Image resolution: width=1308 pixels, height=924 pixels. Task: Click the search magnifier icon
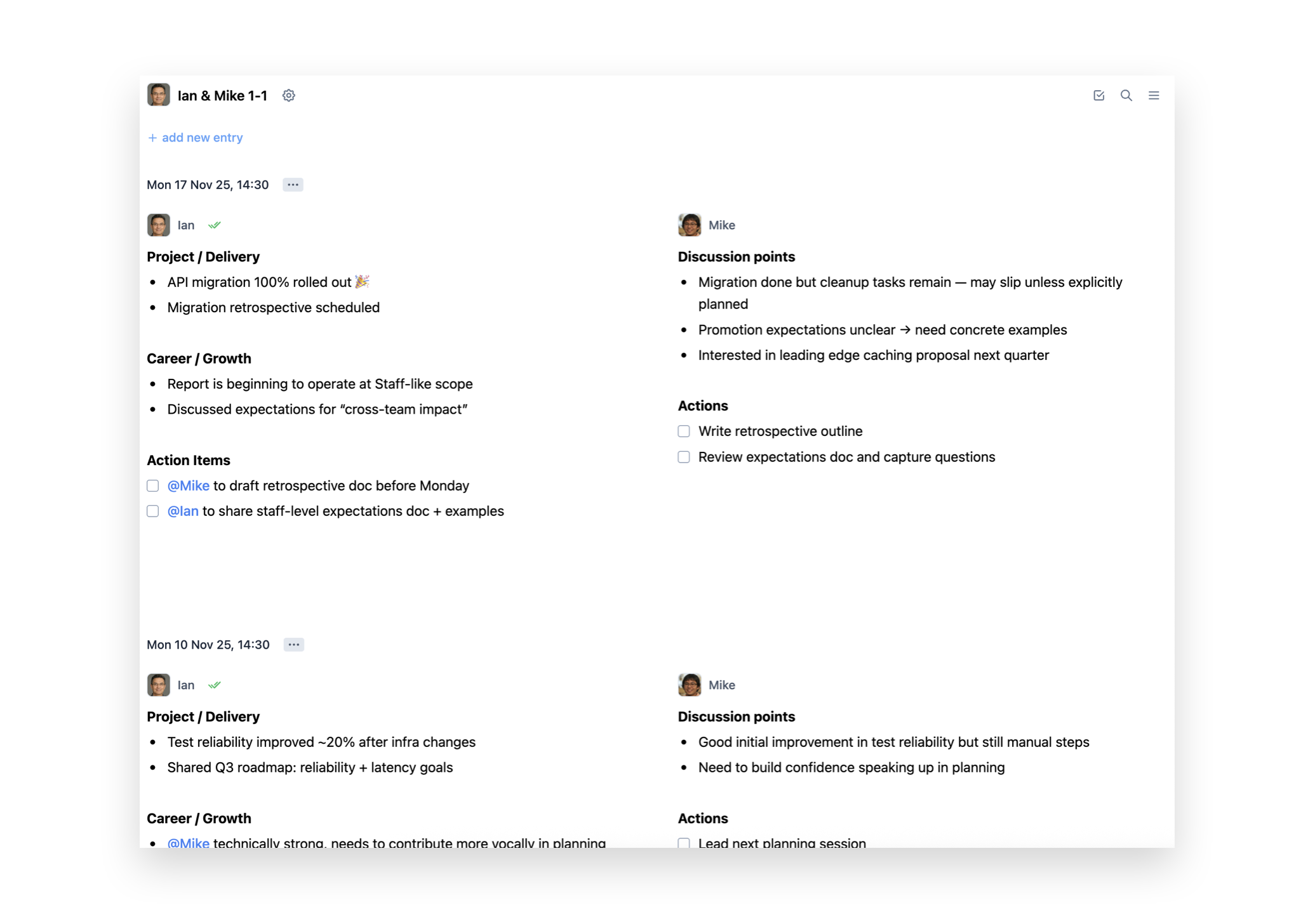(1126, 95)
